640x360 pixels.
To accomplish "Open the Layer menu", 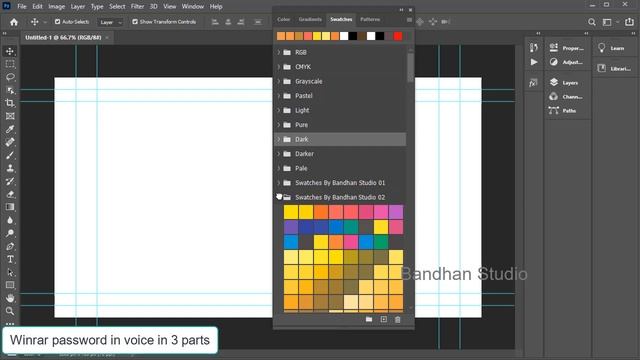I will pyautogui.click(x=78, y=7).
